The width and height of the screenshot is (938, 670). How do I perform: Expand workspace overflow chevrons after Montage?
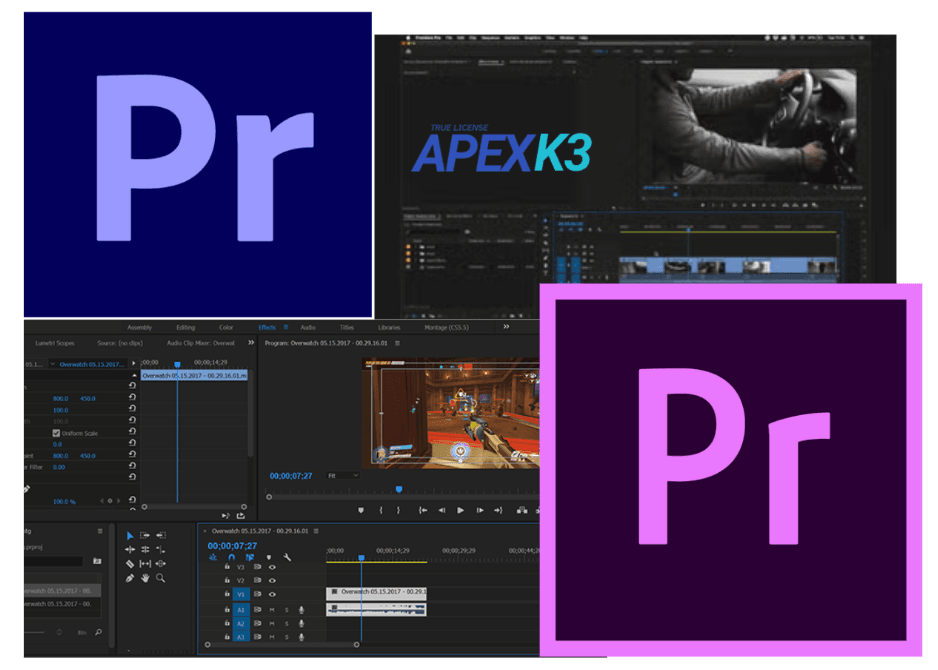pyautogui.click(x=506, y=327)
